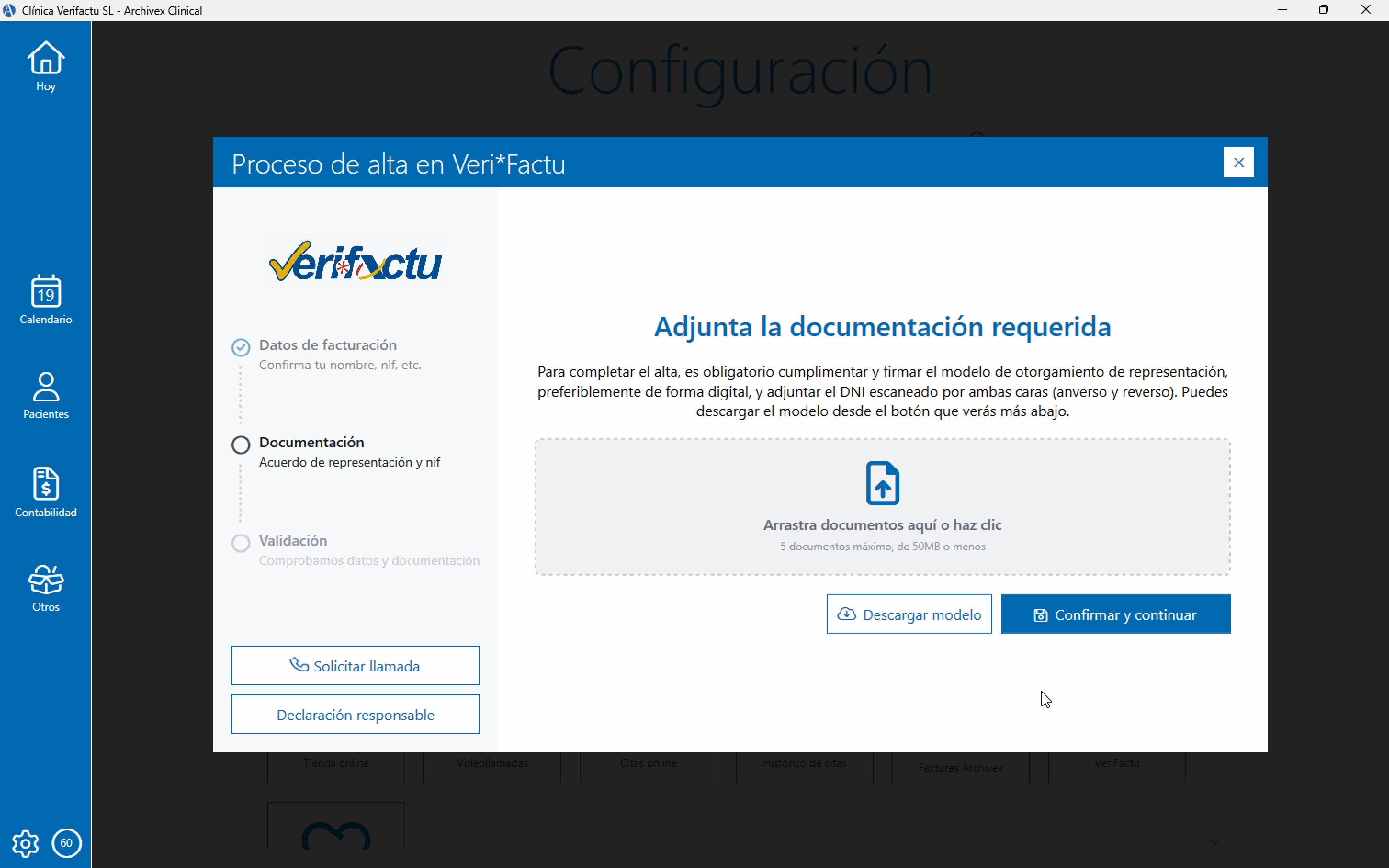
Task: Switch to Facturas Archivex
Action: click(960, 767)
